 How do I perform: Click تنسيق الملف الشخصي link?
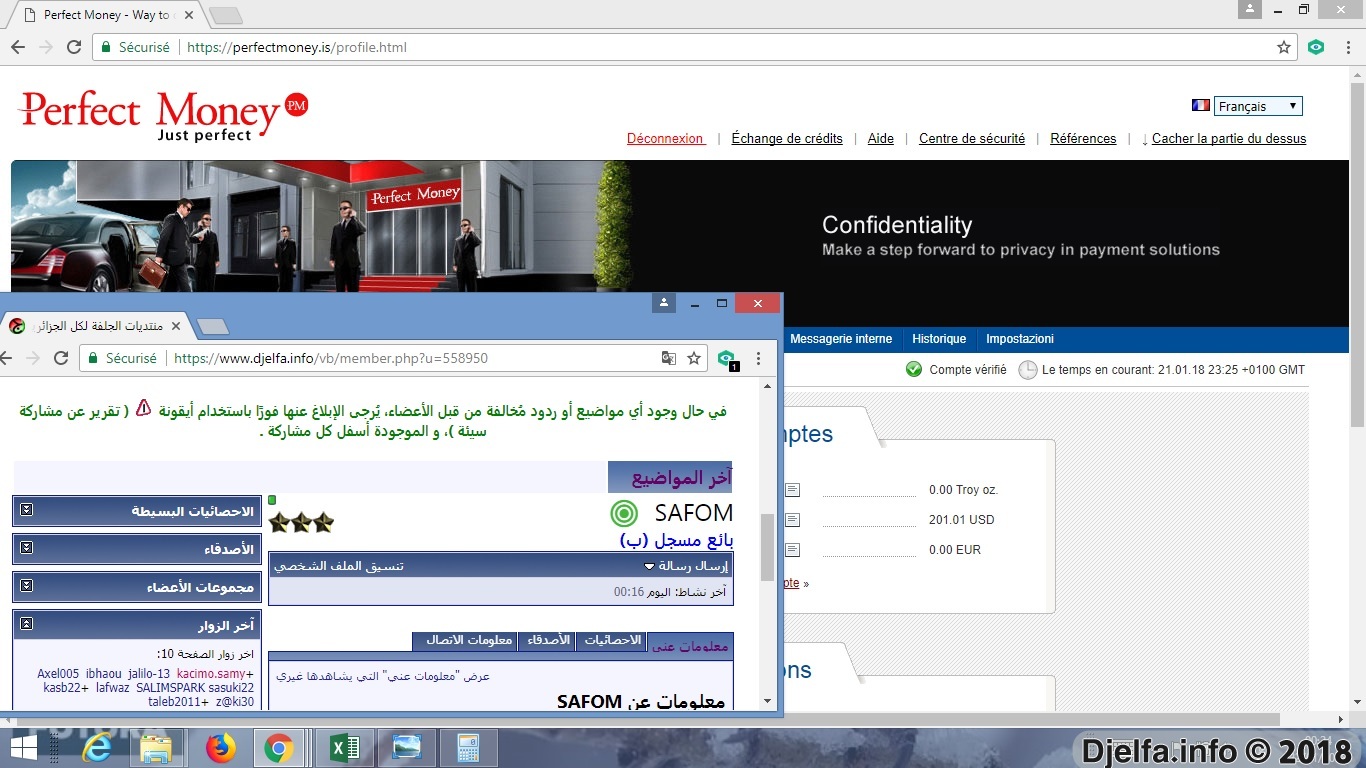click(339, 566)
